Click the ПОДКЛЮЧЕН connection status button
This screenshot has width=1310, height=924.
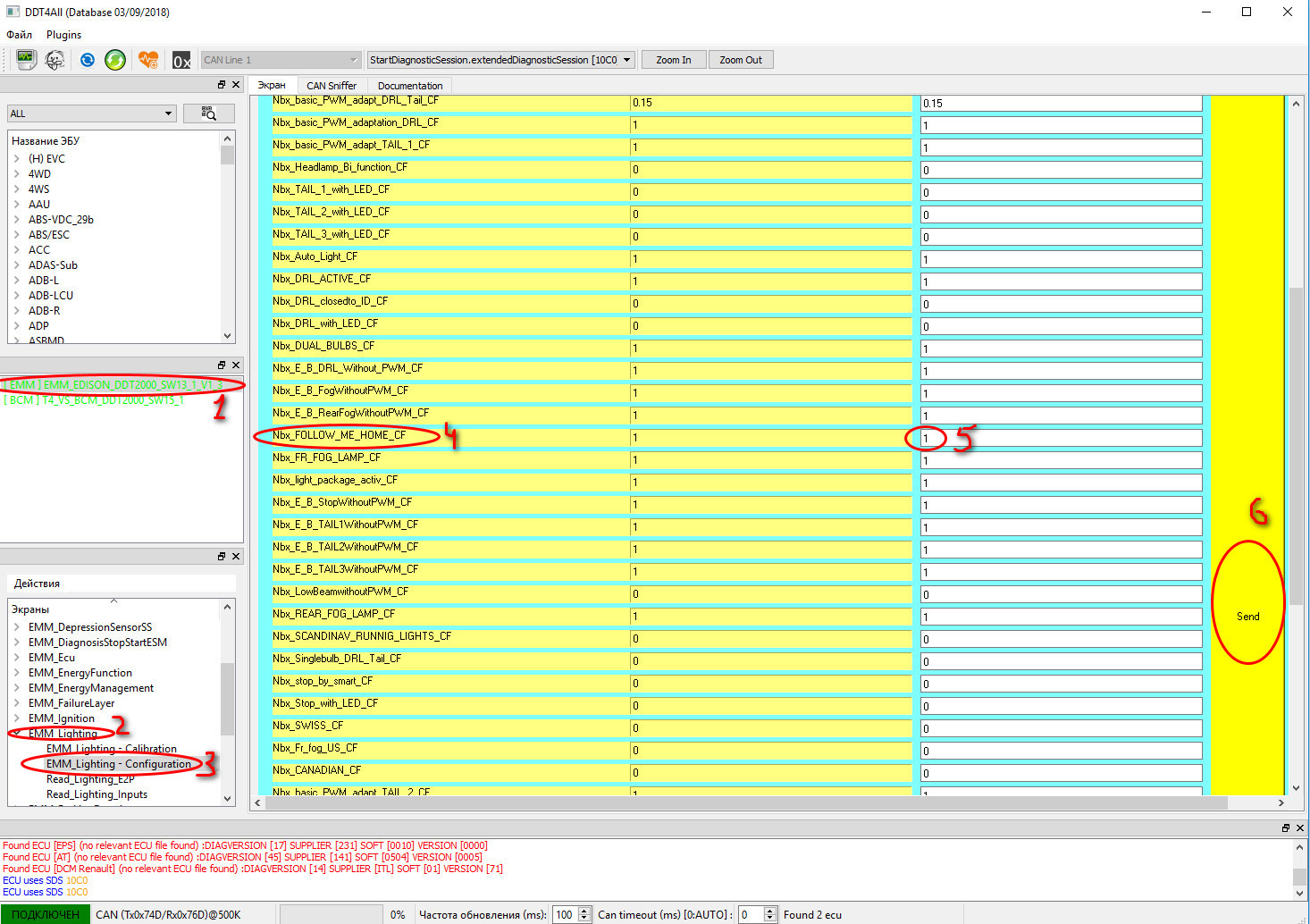pos(46,914)
